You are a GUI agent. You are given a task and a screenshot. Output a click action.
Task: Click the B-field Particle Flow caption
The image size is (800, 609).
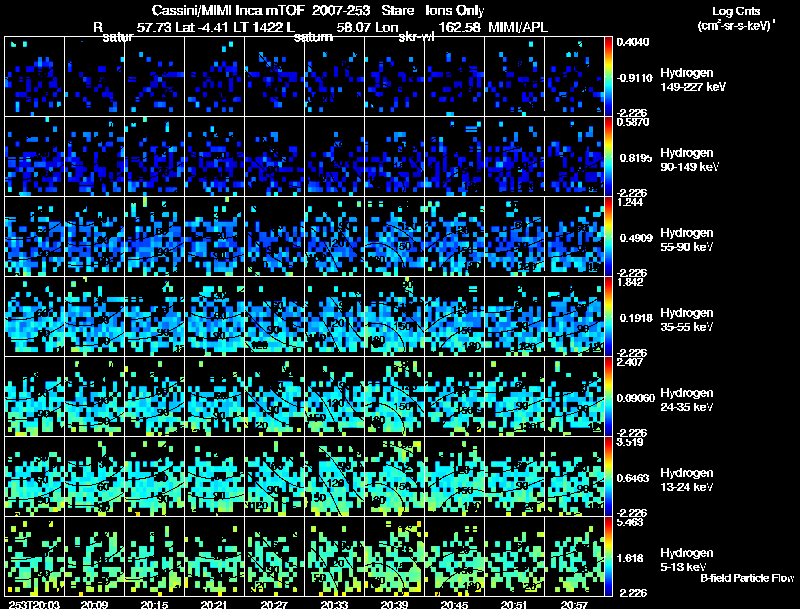(747, 578)
